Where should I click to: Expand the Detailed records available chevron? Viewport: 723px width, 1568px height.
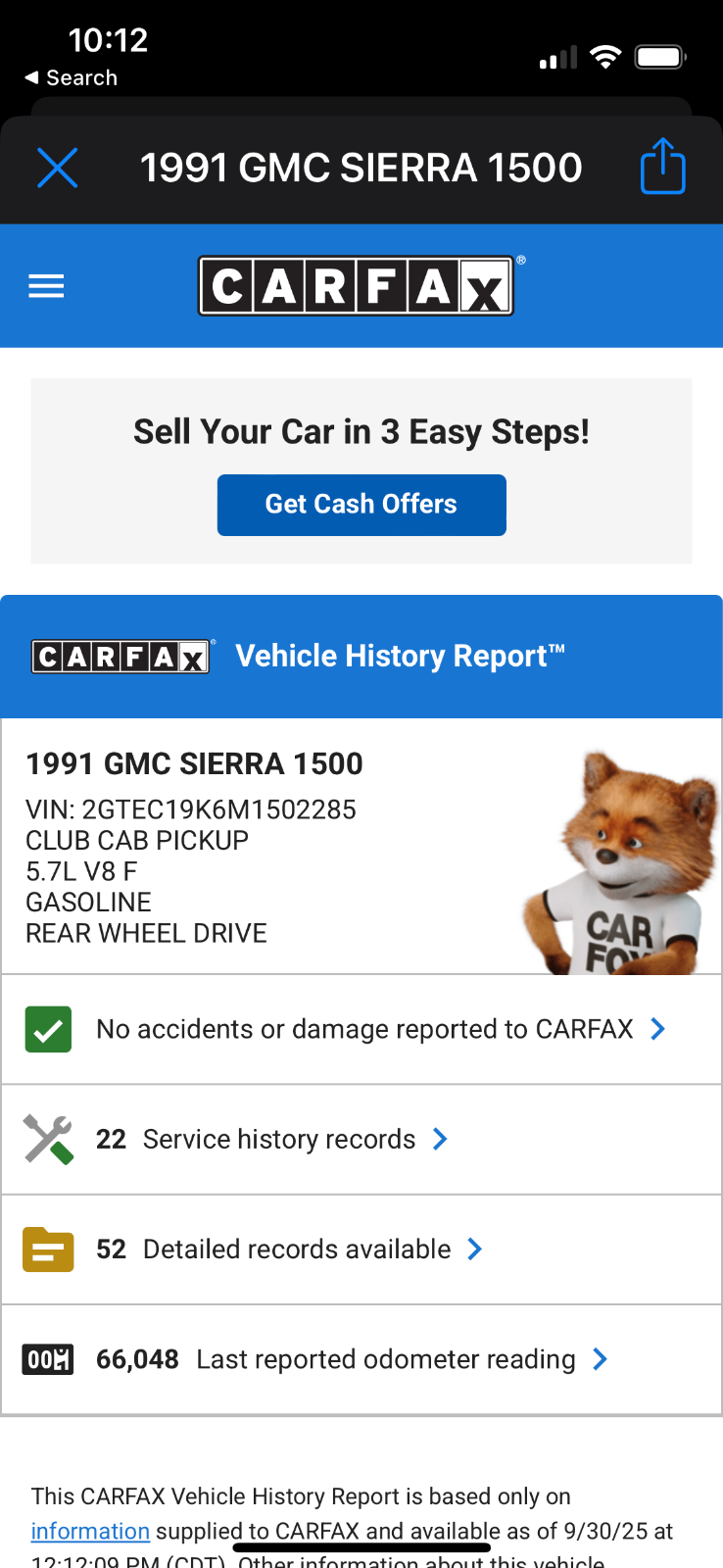point(475,1249)
